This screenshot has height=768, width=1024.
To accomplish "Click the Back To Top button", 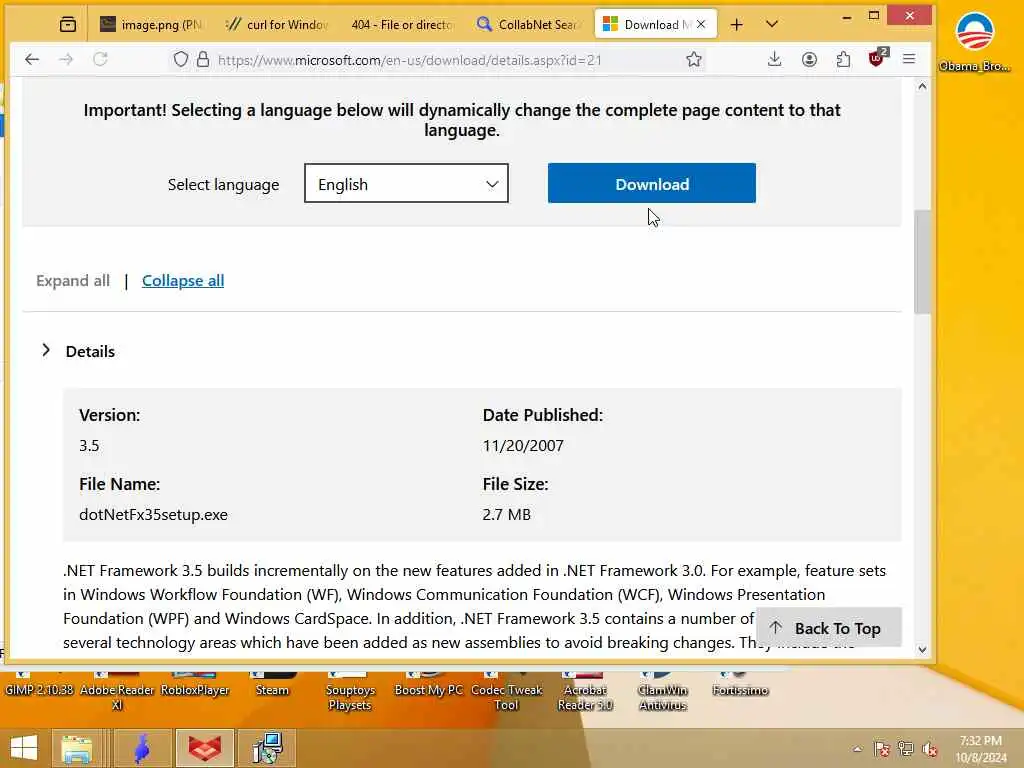I will coord(829,628).
